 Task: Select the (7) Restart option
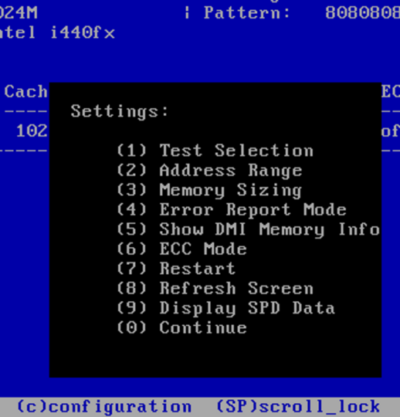click(x=176, y=269)
